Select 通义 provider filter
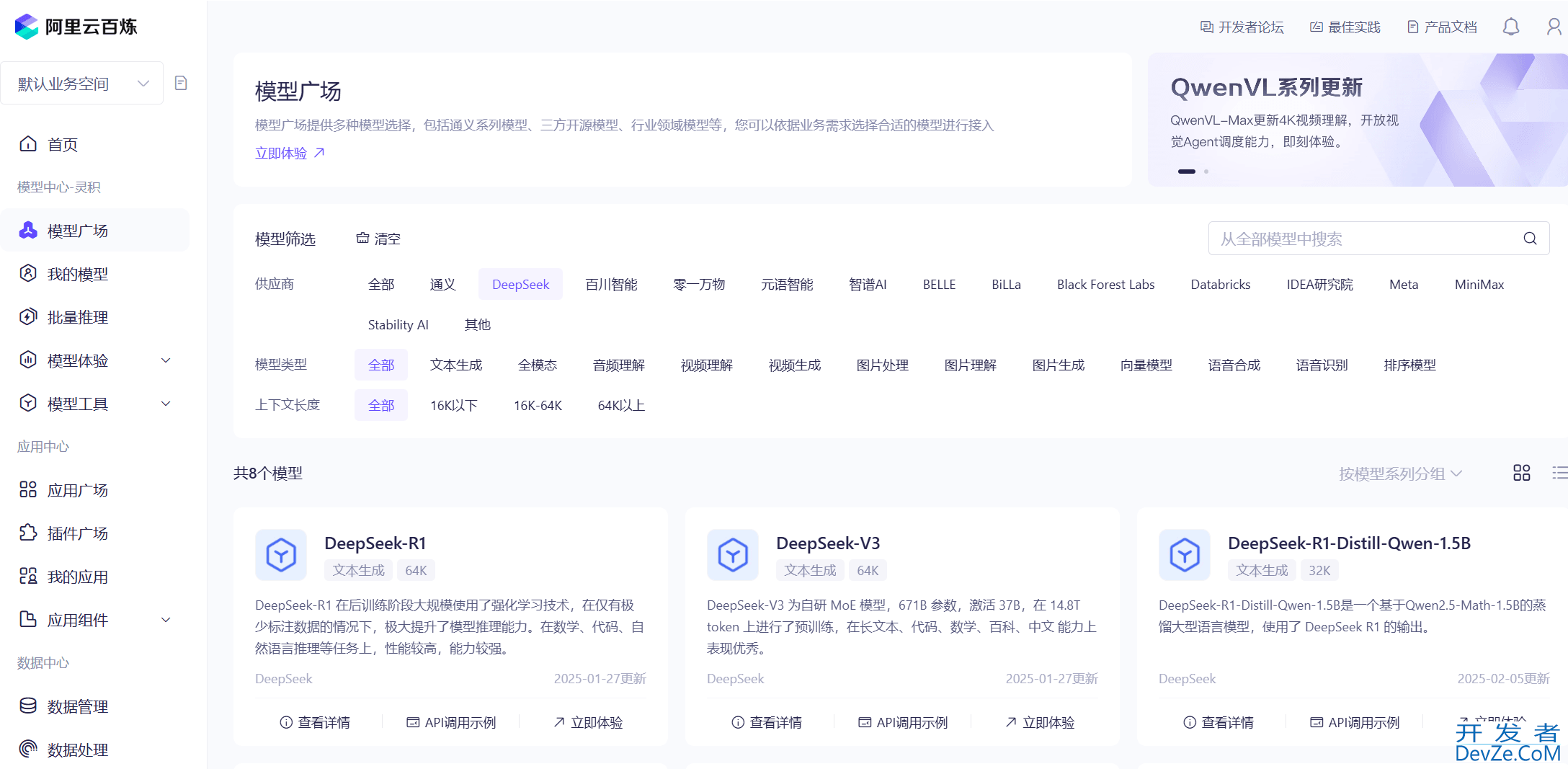 [x=443, y=285]
